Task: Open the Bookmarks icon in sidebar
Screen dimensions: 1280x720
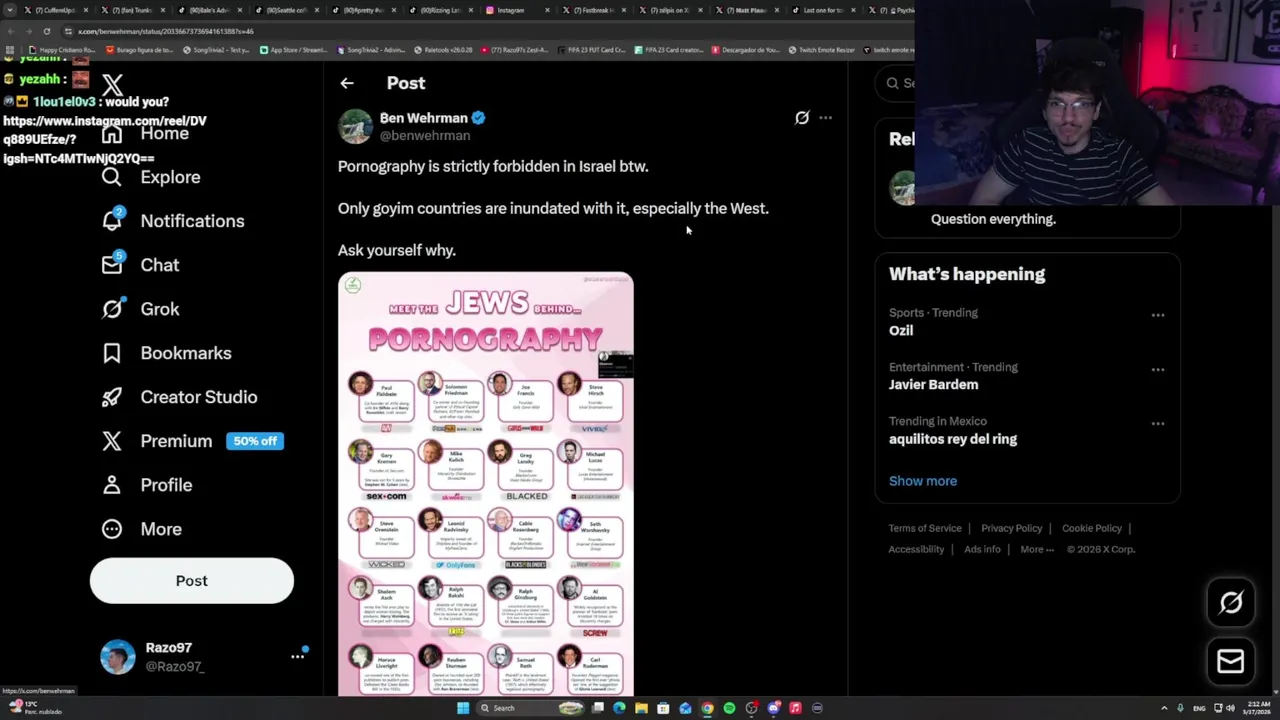Action: tap(112, 353)
